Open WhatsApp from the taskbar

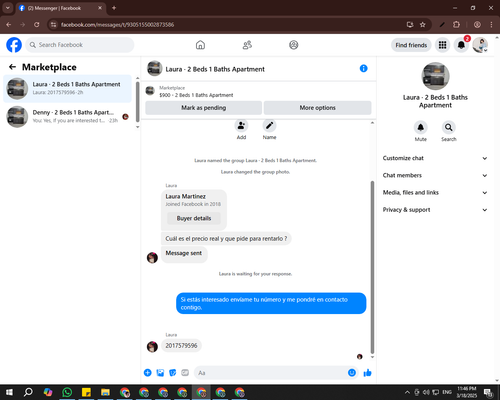click(67, 392)
